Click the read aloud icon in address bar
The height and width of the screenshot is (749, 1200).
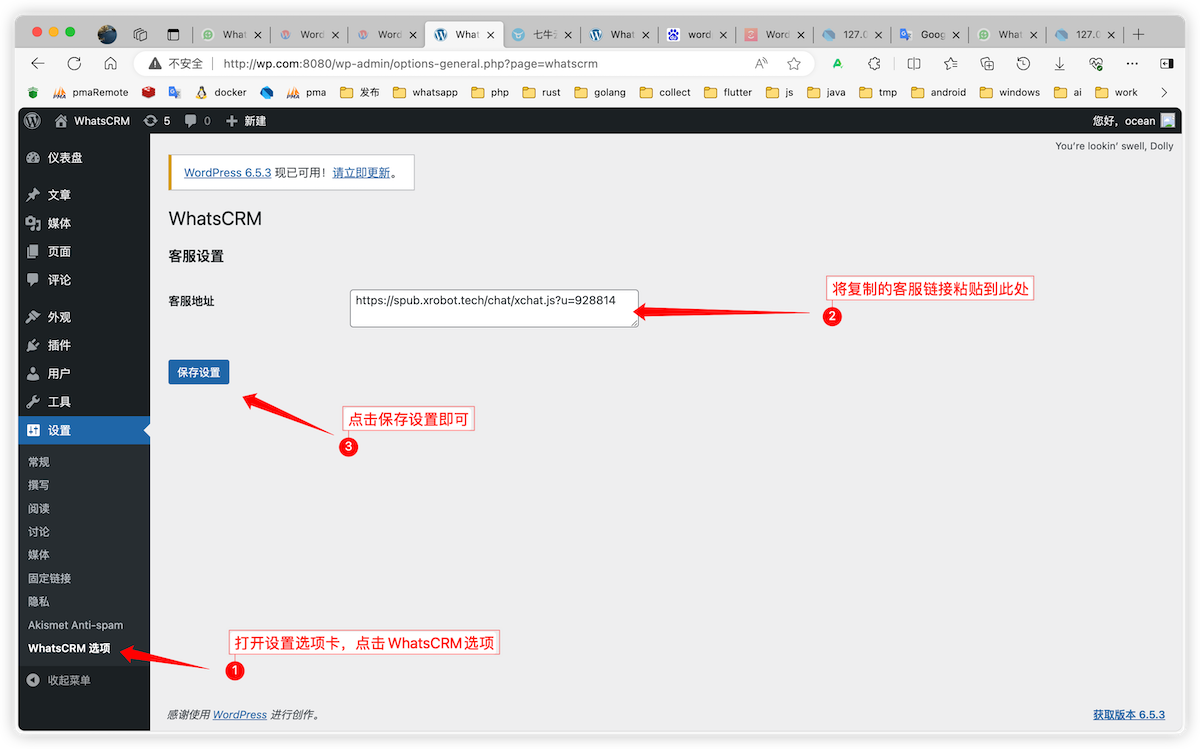[762, 63]
